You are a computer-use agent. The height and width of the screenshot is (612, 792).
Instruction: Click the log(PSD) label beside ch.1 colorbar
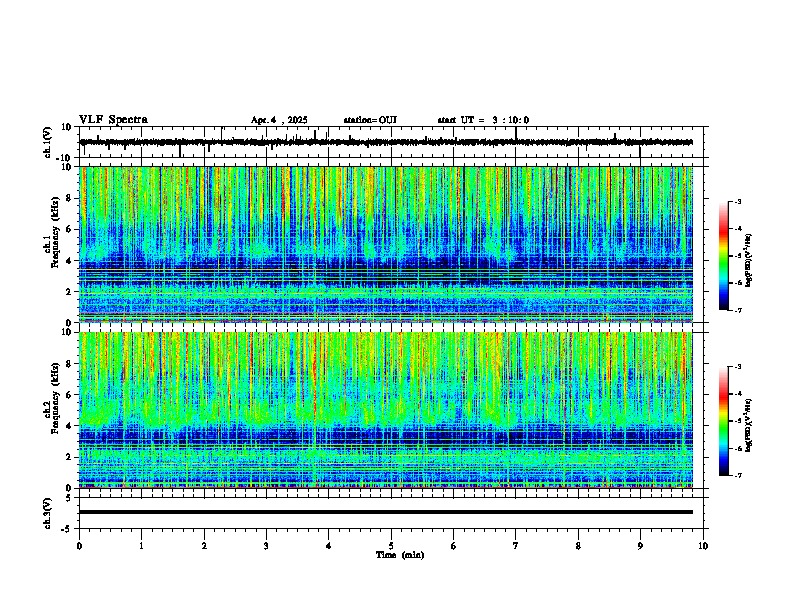coord(748,260)
